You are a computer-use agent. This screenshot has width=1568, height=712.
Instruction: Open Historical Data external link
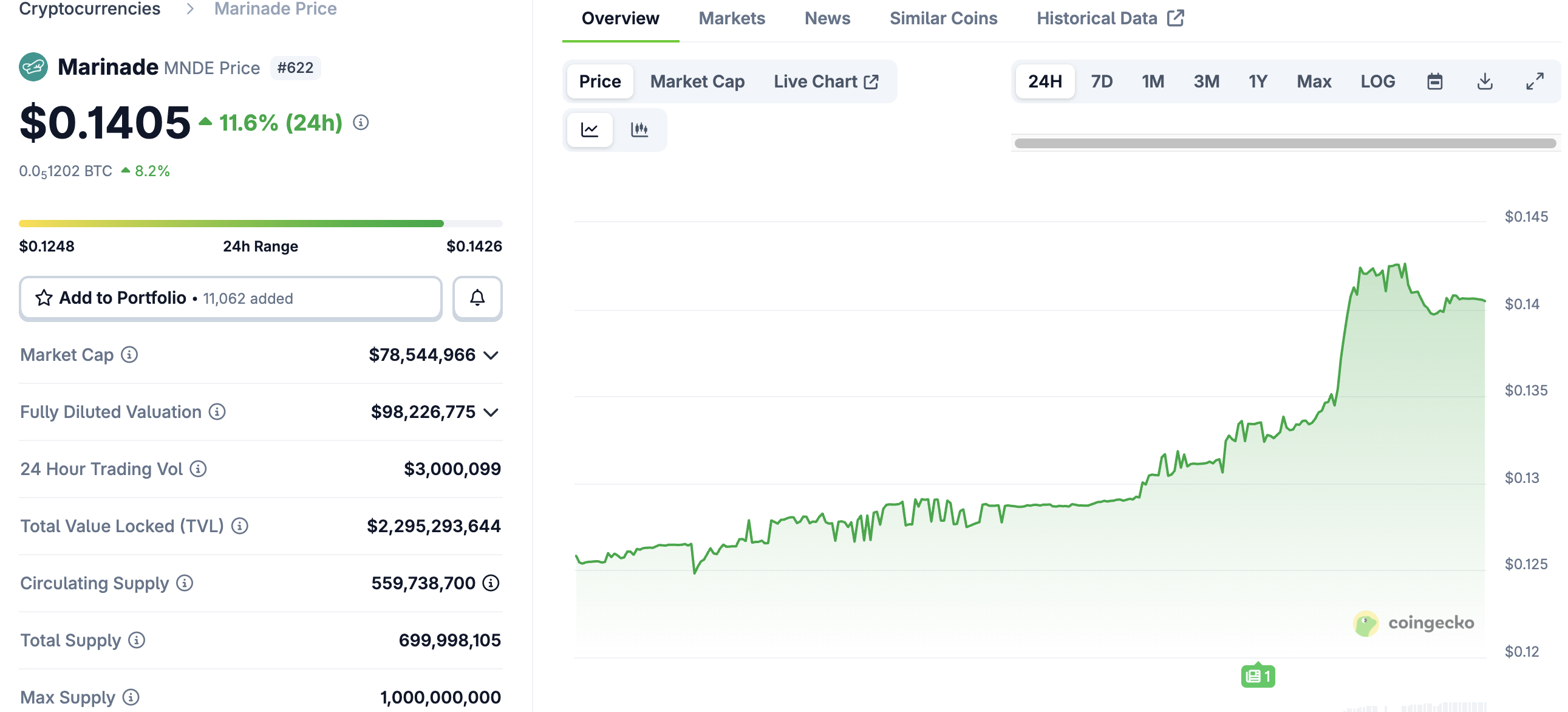1109,18
